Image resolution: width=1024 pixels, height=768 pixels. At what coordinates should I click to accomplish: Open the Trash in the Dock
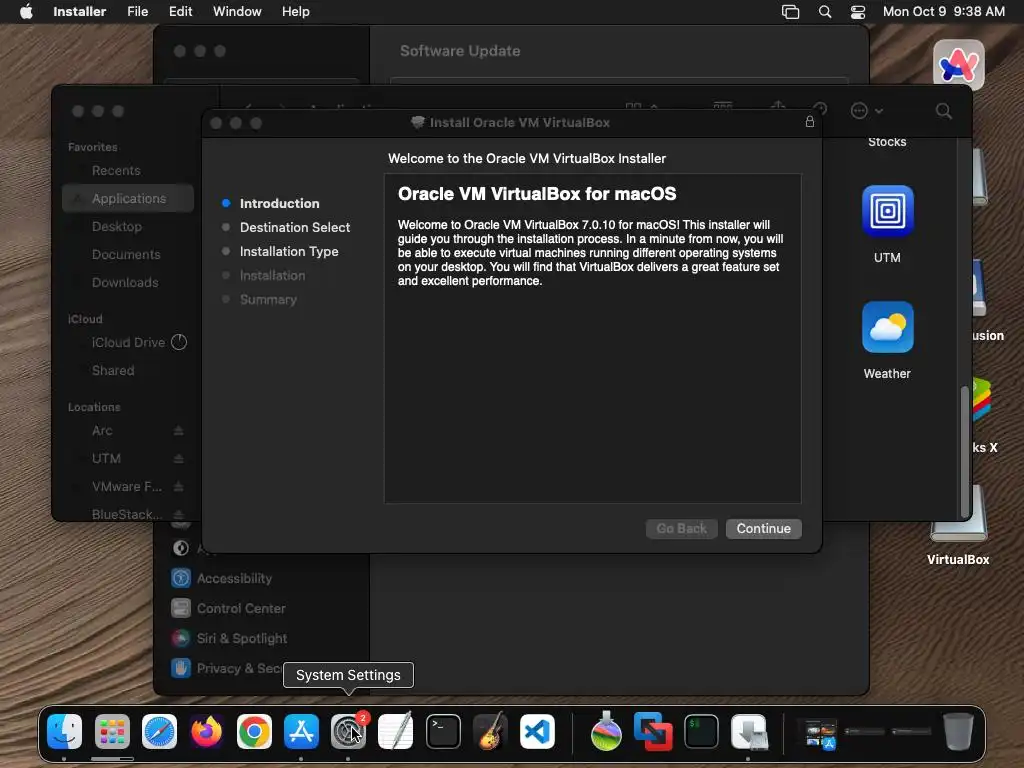[958, 731]
